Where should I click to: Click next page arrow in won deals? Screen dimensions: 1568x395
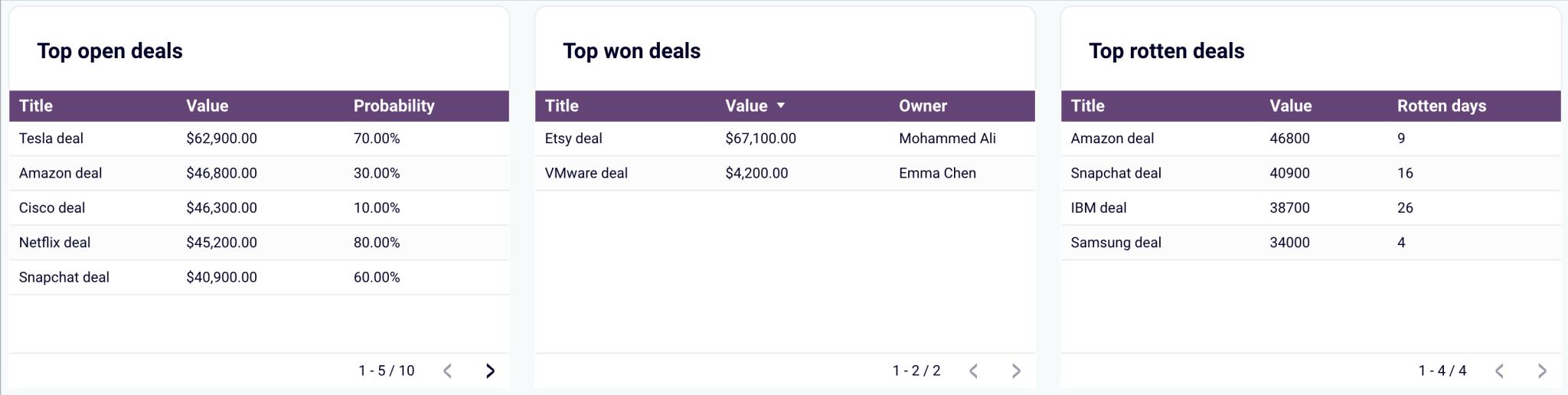[x=1016, y=371]
